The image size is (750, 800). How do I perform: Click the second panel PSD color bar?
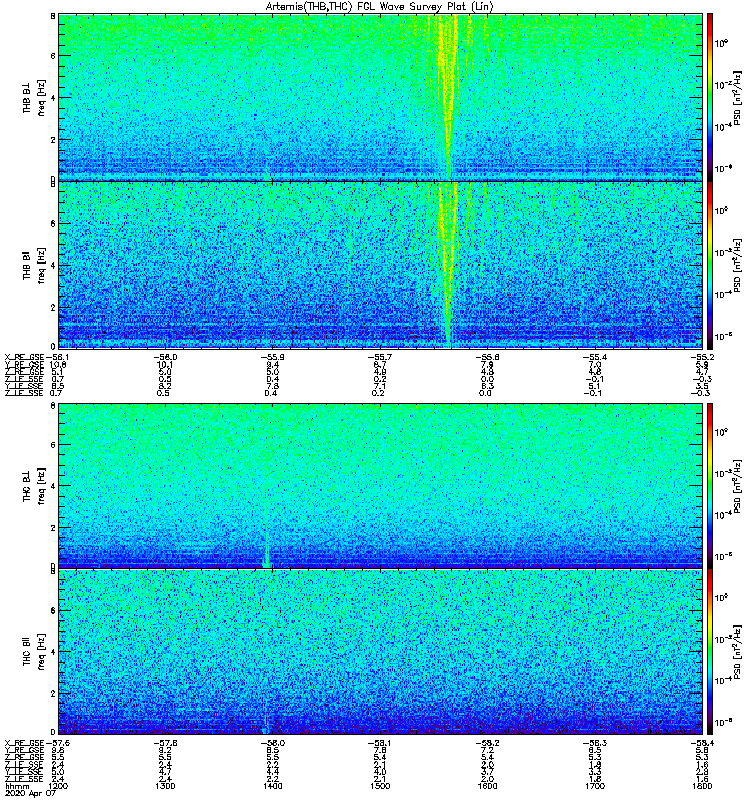710,265
